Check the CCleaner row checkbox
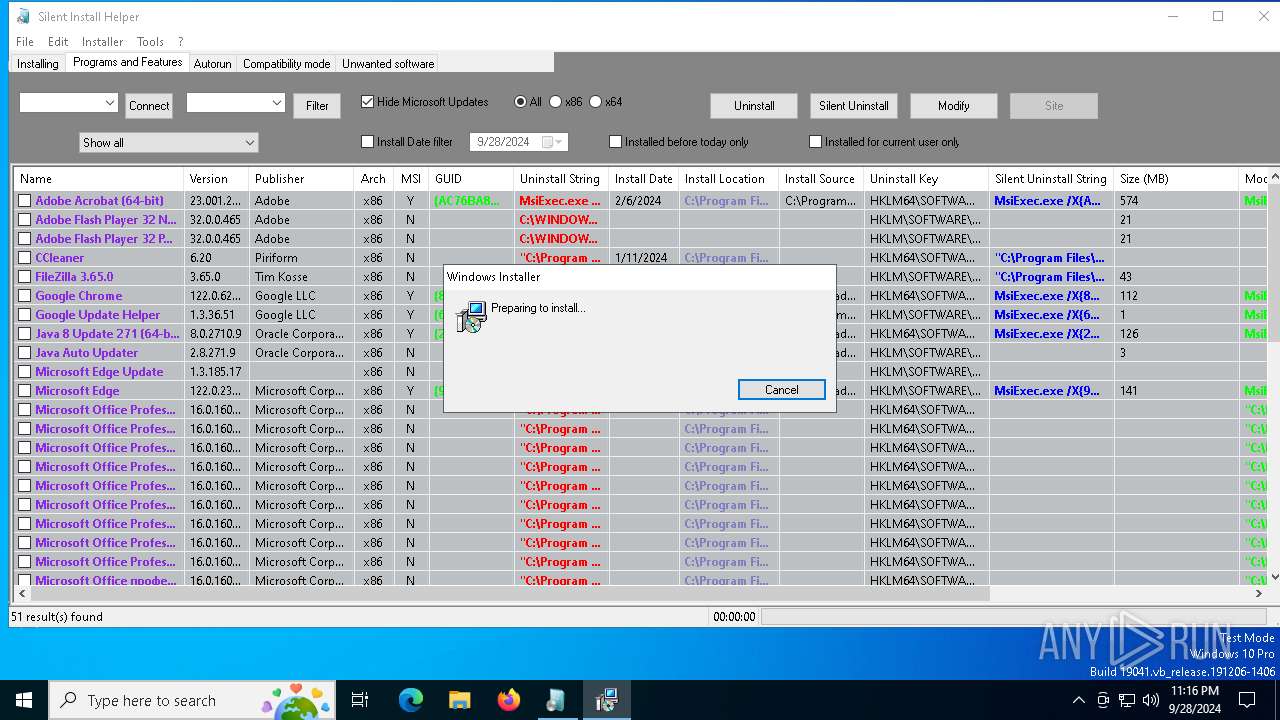Screen dimensions: 1280x720 coord(25,258)
